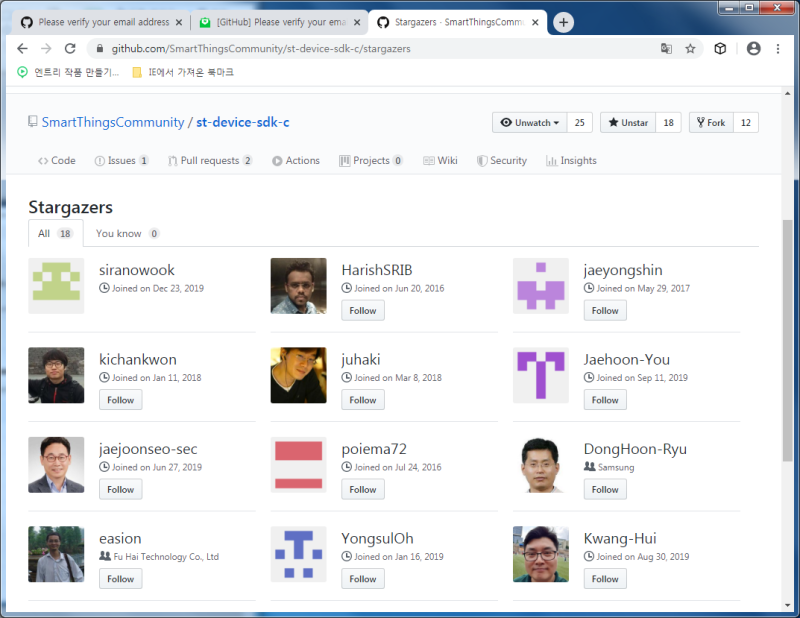Open the fork count 12
Viewport: 800px width, 618px height.
pos(746,122)
